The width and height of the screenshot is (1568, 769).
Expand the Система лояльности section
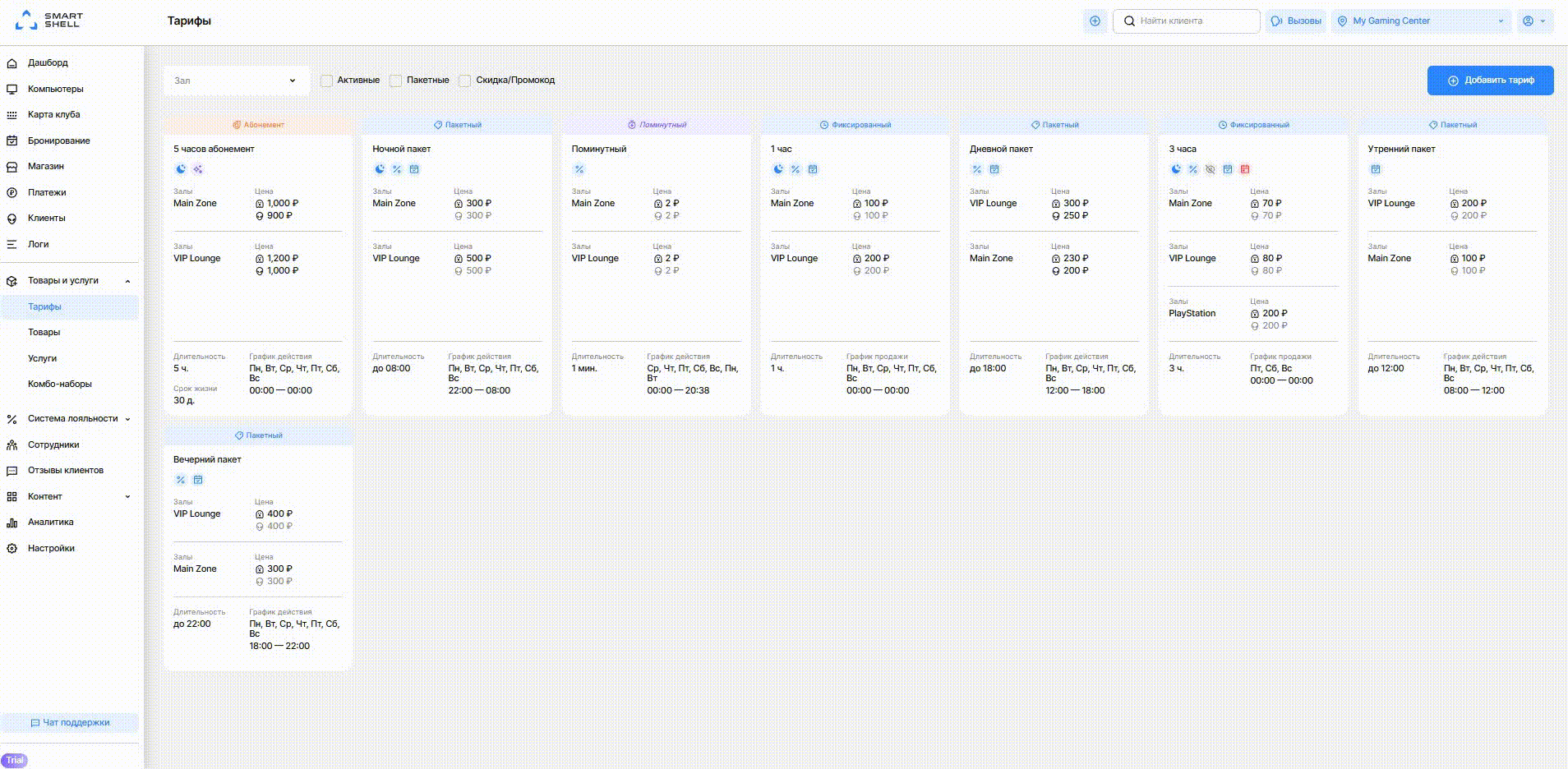coord(69,419)
